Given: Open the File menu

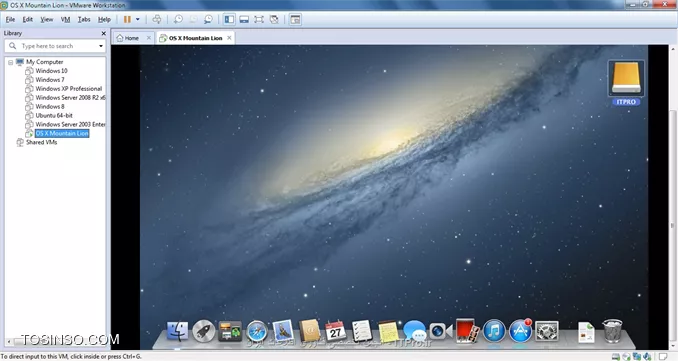Looking at the screenshot, I should click(x=10, y=19).
